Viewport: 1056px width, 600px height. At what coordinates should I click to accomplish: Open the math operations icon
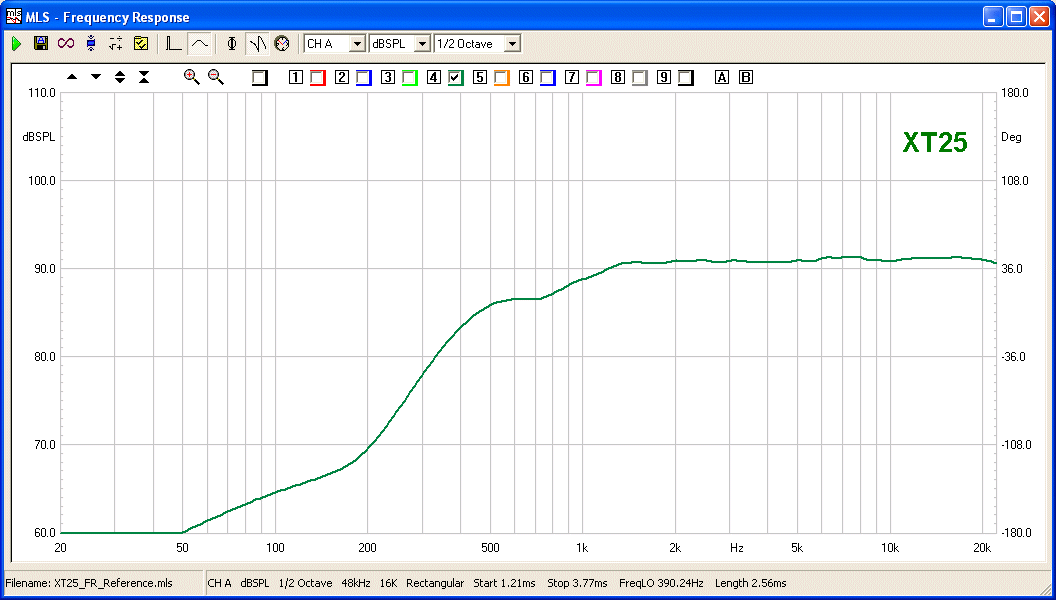[116, 44]
